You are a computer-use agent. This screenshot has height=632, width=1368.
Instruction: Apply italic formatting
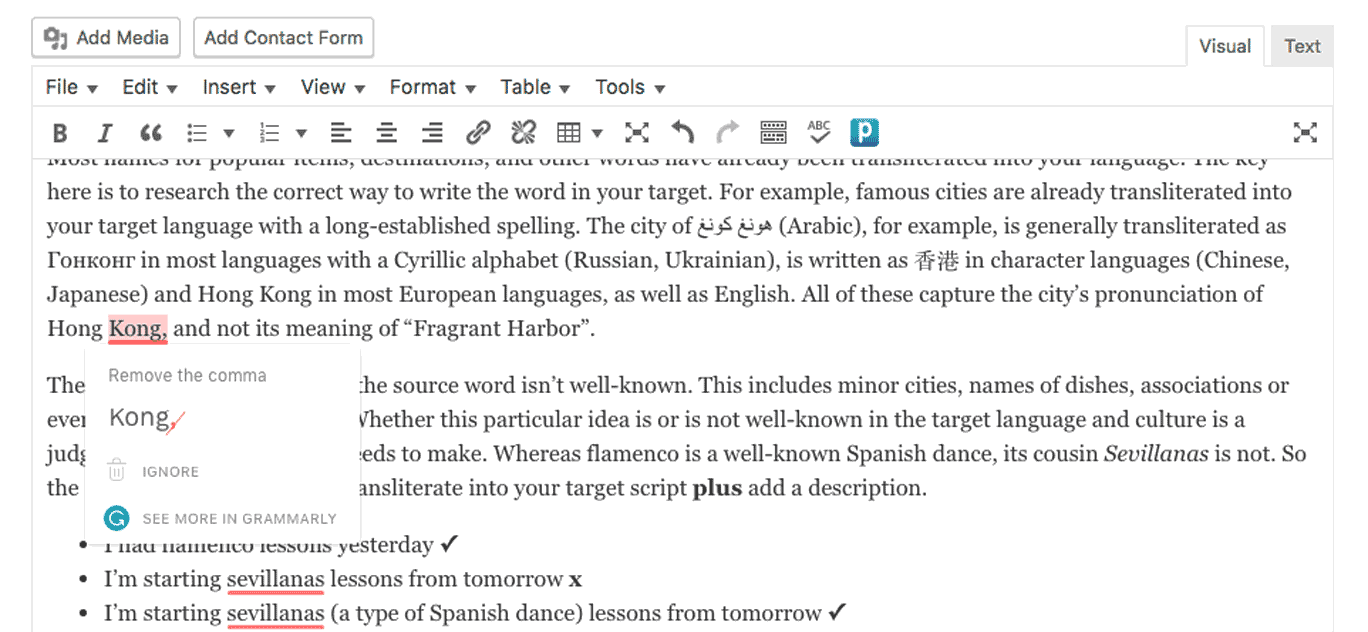[104, 133]
